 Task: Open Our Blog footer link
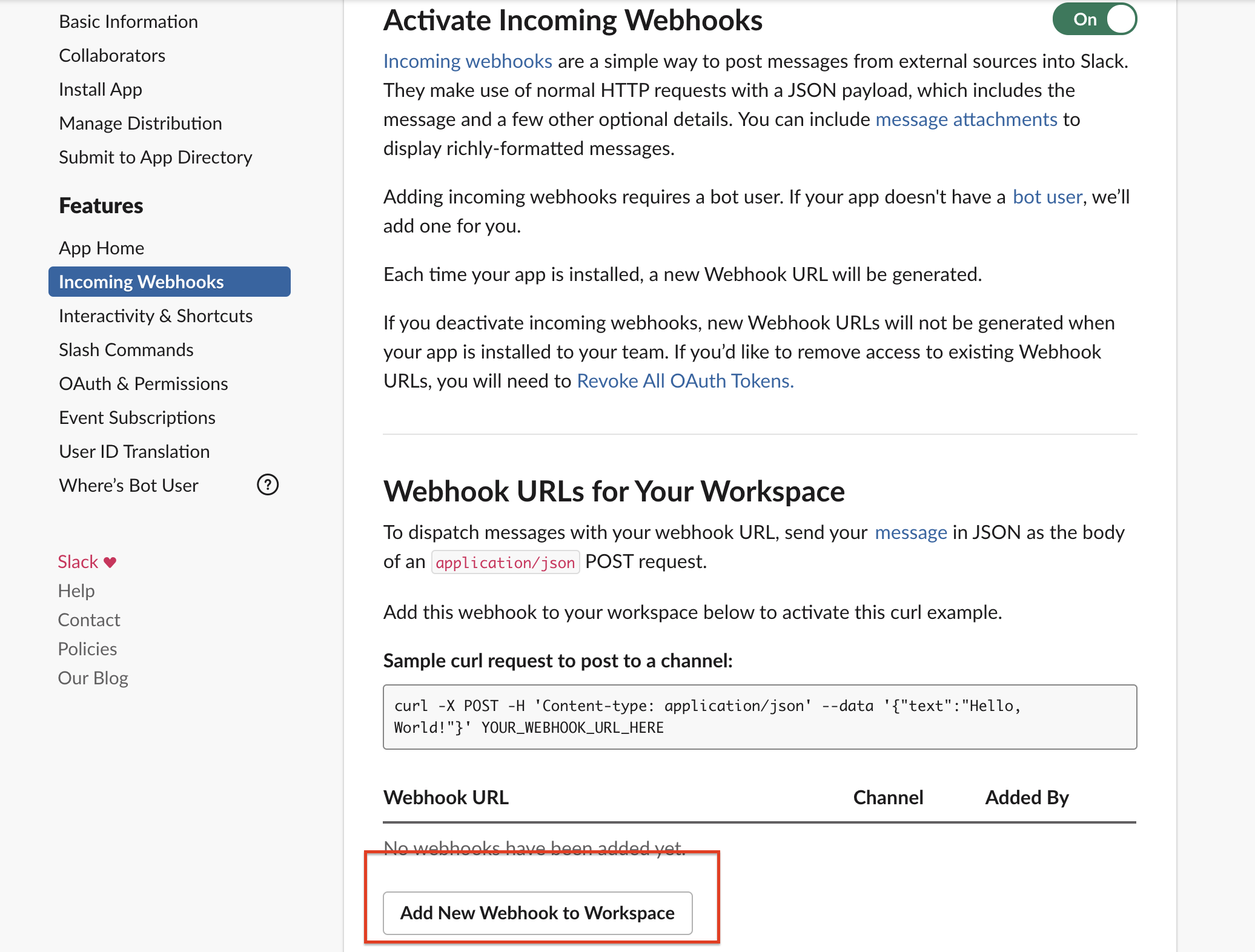[x=93, y=678]
